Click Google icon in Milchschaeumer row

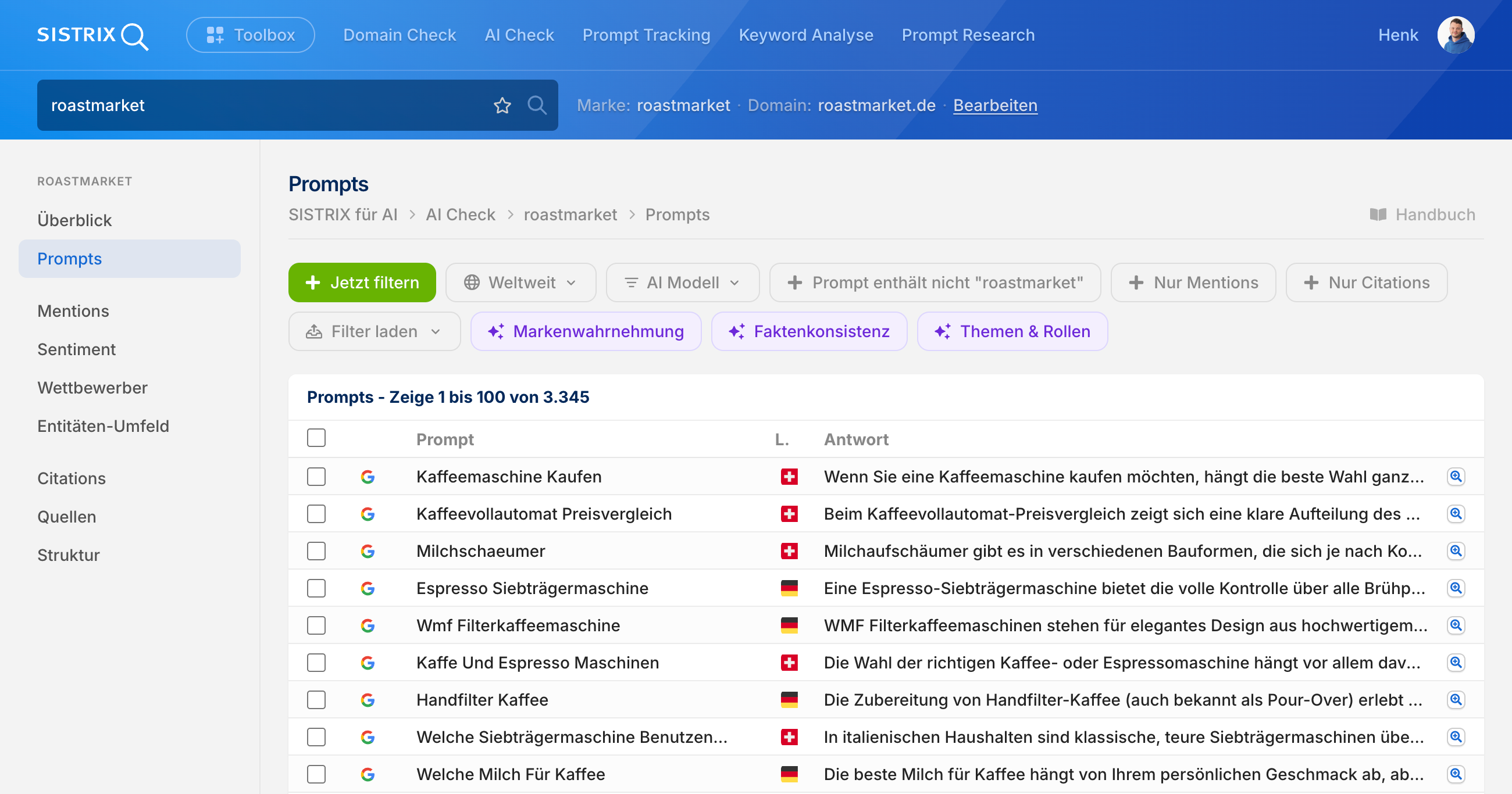[368, 551]
